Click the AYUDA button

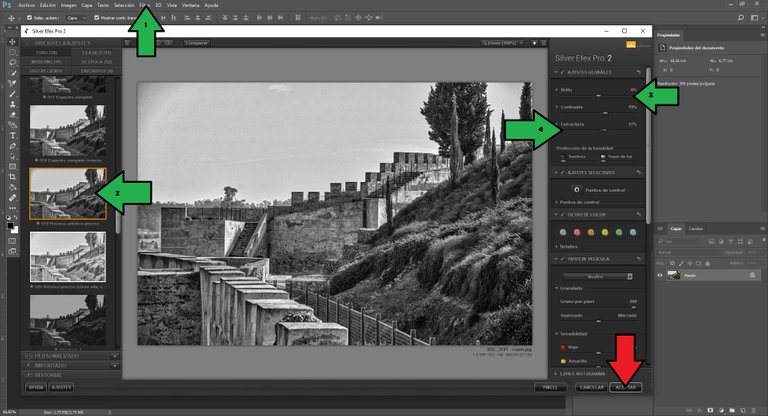(36, 387)
